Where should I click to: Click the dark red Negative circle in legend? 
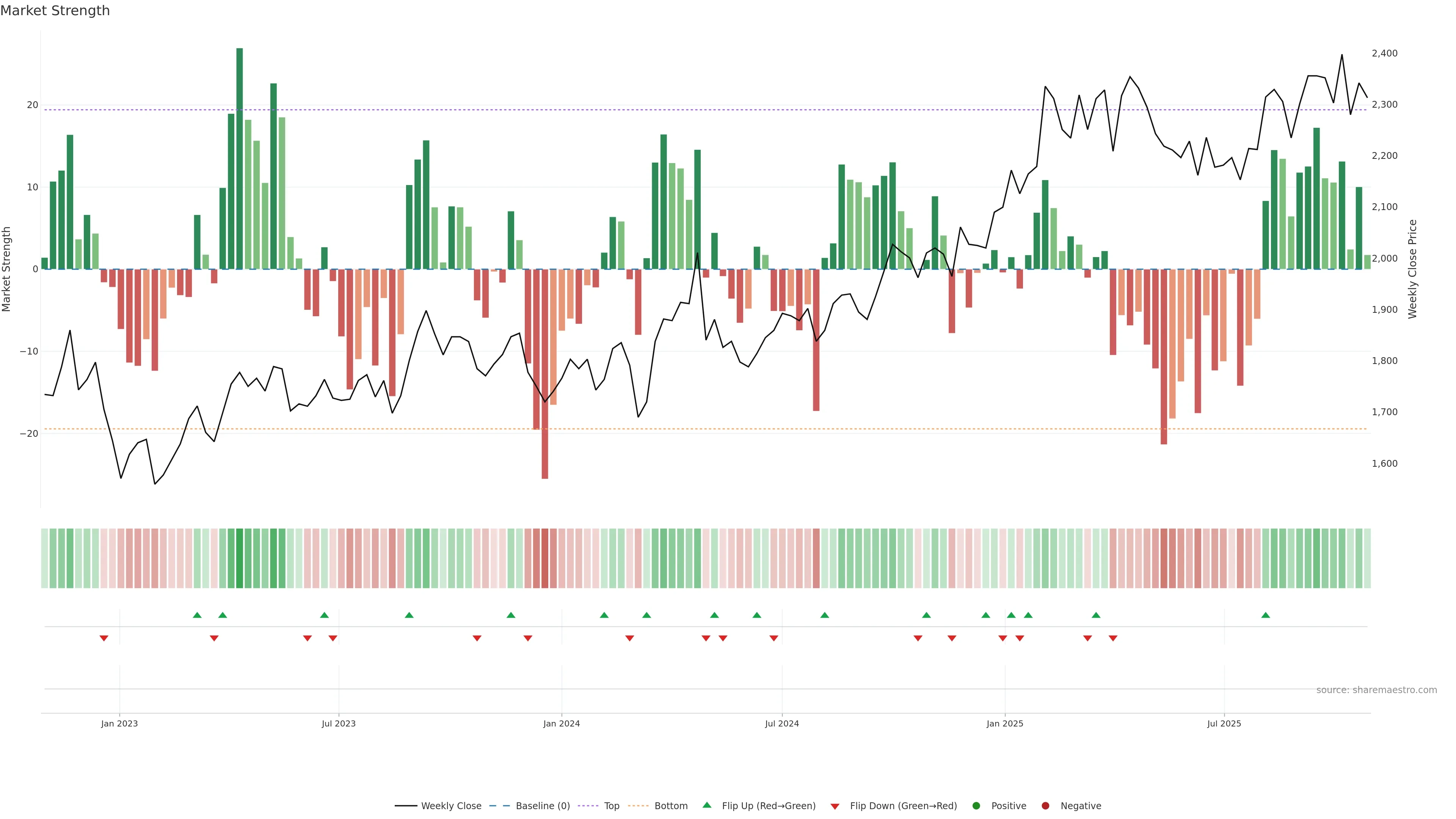[1045, 806]
